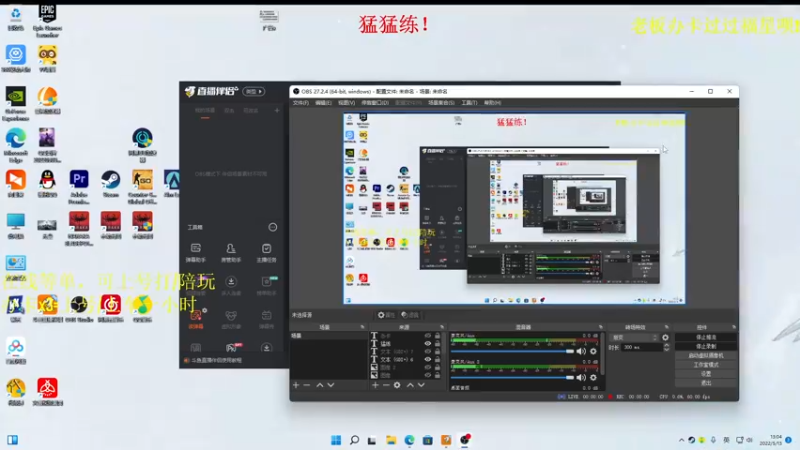The image size is (800, 450).
Task: Toggle visibility eye of 猛练 source
Action: 428,343
